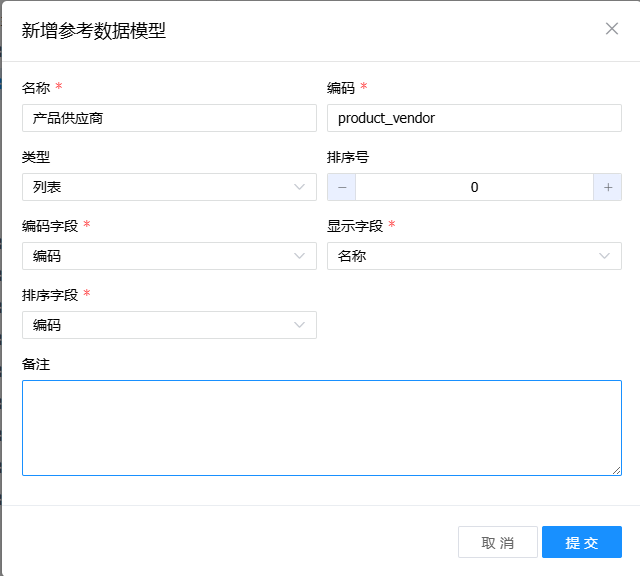This screenshot has width=640, height=576.
Task: Expand the 编码字段 dropdown showing 编码
Action: (160, 256)
